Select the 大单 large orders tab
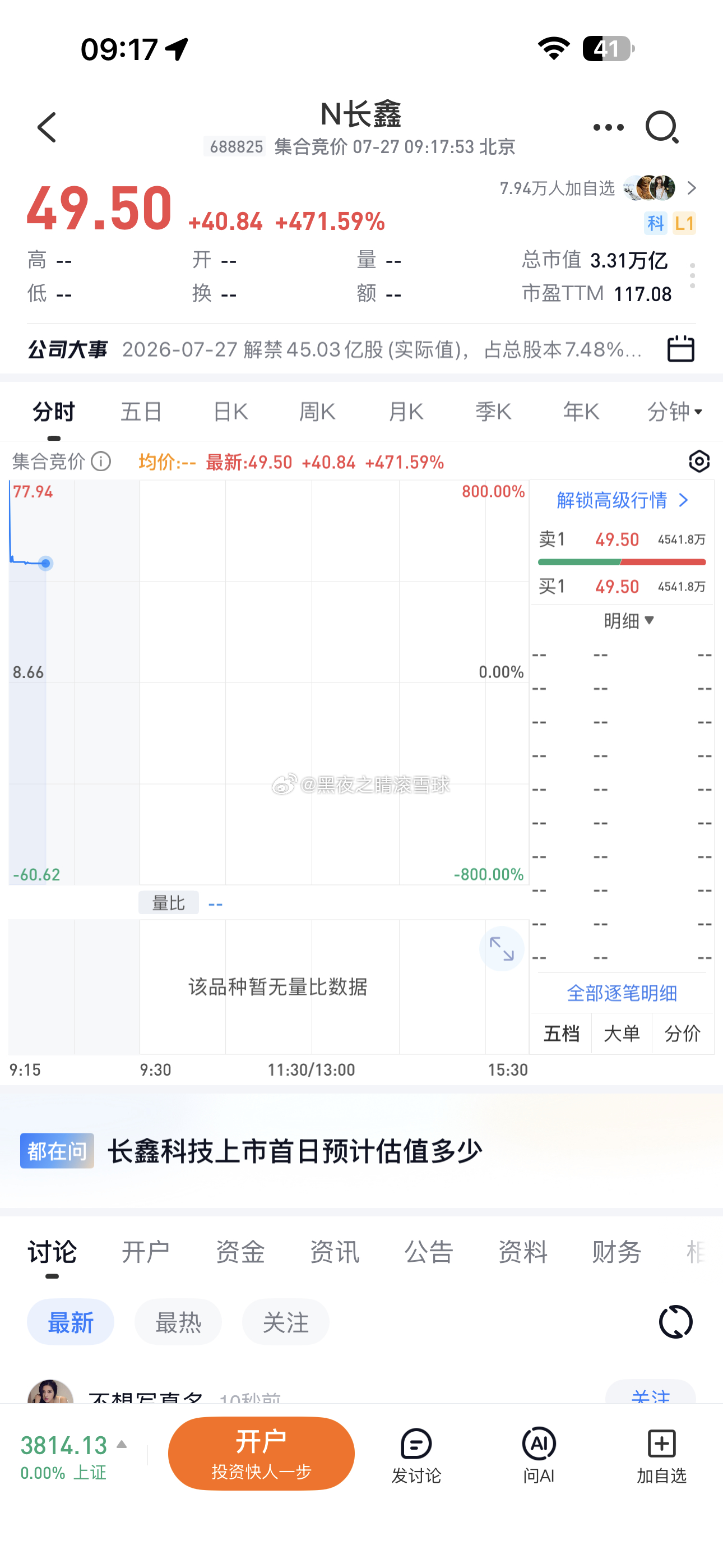The image size is (723, 1568). point(622,1034)
